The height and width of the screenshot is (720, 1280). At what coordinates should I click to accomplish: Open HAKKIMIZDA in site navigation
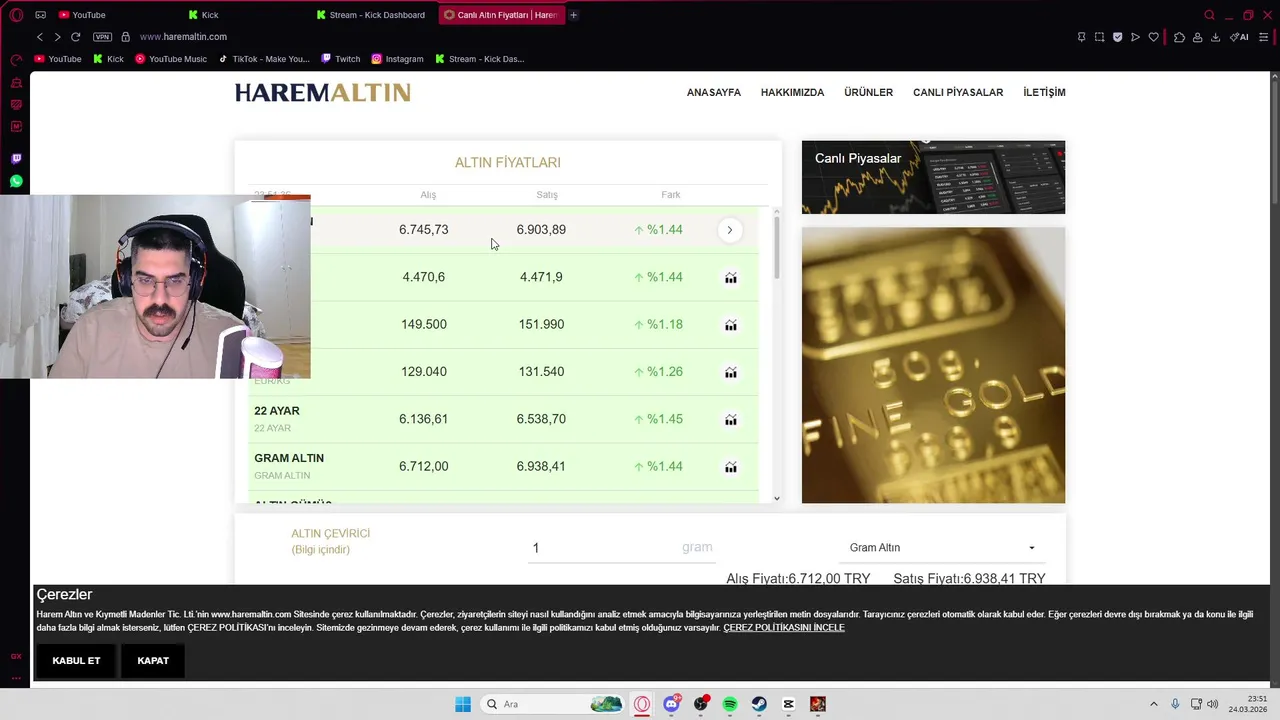click(792, 92)
